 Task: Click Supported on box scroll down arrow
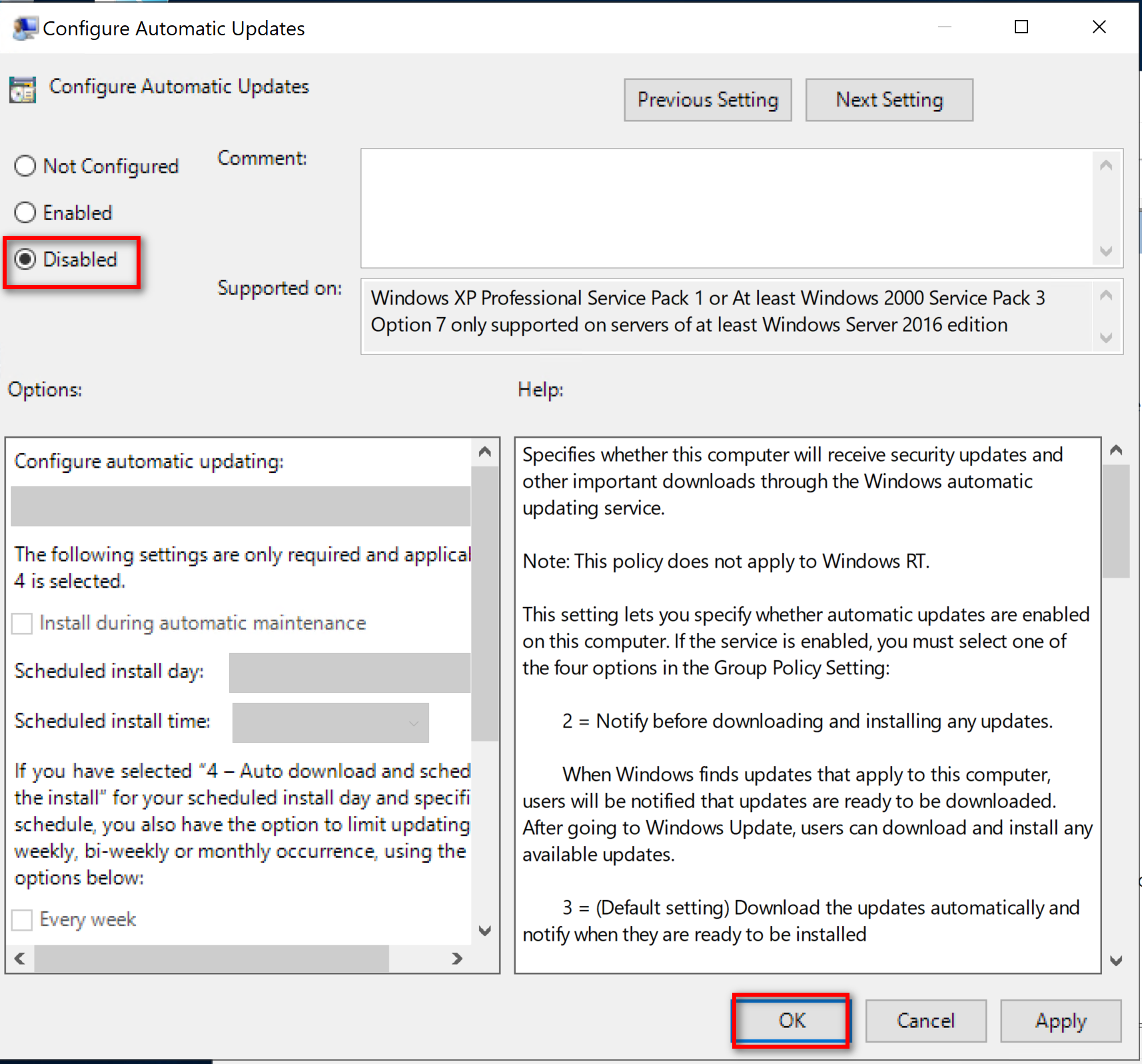[x=1106, y=338]
